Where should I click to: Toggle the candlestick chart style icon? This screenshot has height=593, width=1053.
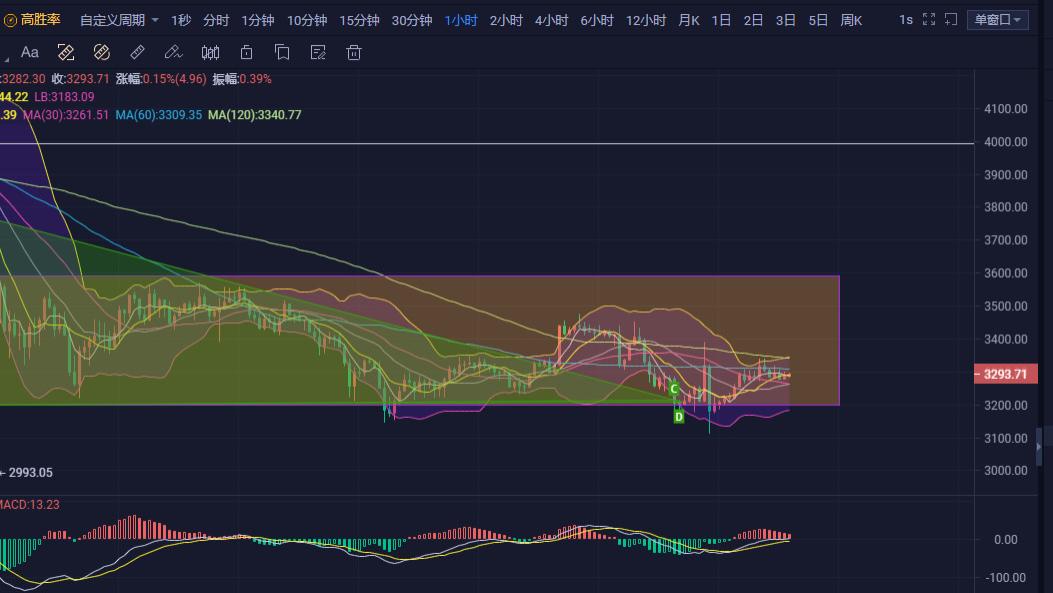point(210,52)
